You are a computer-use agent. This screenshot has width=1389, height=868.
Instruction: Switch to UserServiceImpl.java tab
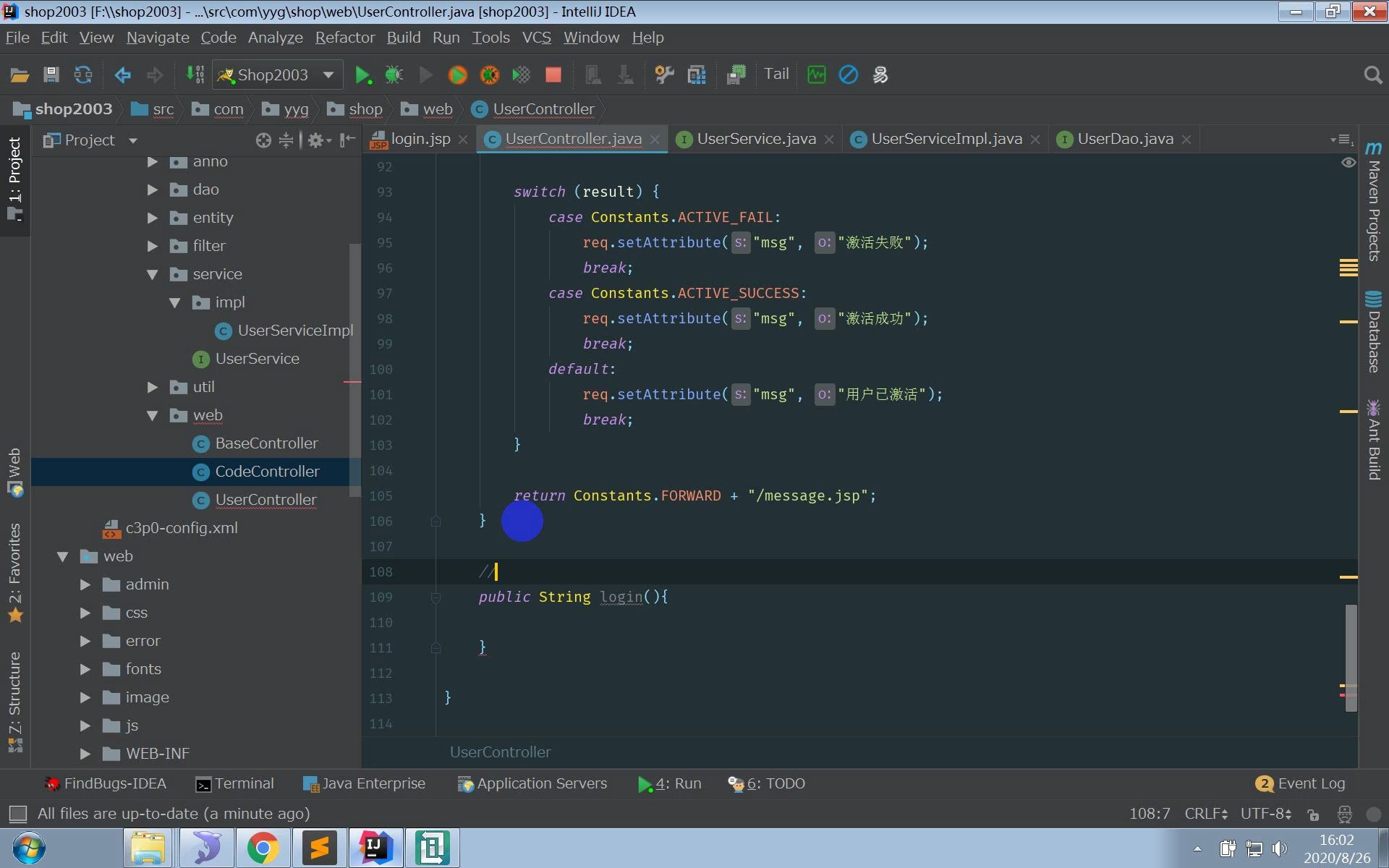[946, 139]
